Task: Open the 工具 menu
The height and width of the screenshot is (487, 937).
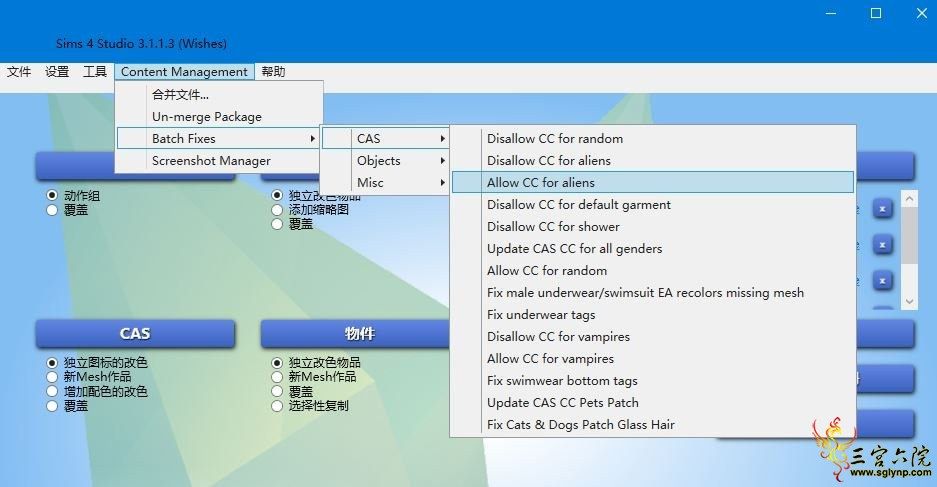Action: point(95,72)
